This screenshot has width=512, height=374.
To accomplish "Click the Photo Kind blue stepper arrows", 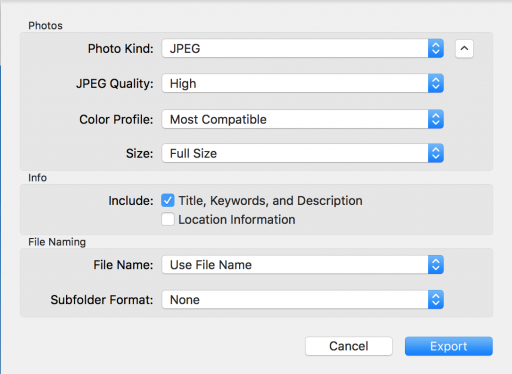I will tap(436, 49).
